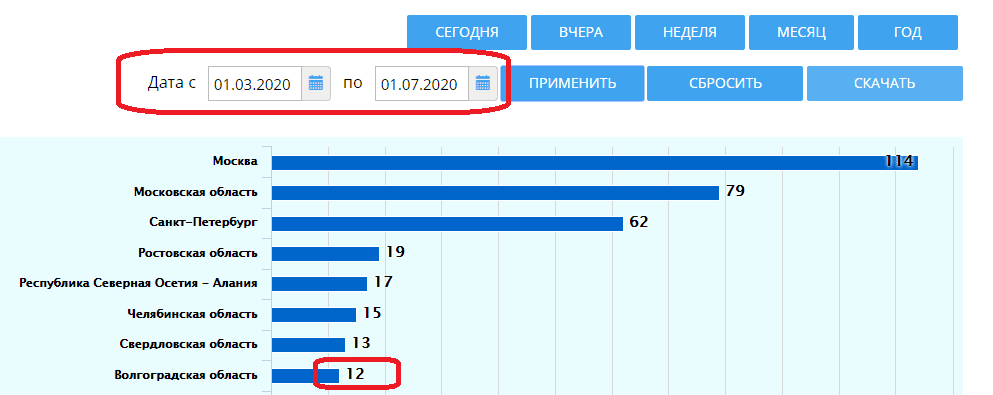This screenshot has width=993, height=395.
Task: Click the end date field showing 01.07.2020
Action: (422, 84)
